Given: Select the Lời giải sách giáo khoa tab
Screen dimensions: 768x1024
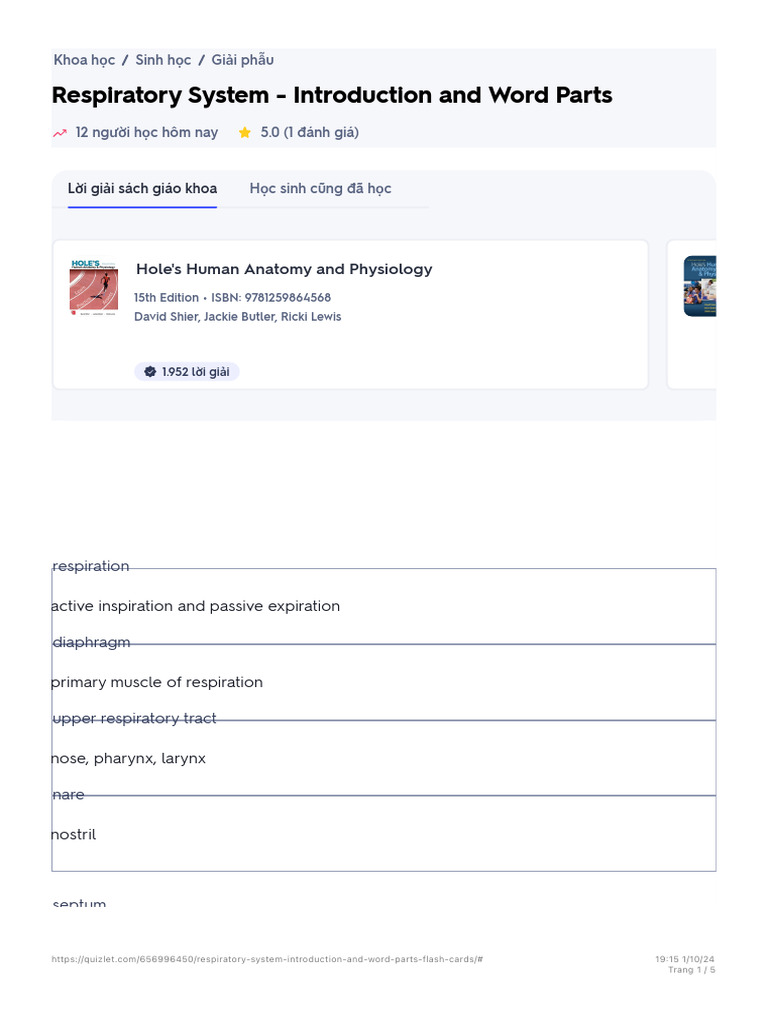Looking at the screenshot, I should (x=142, y=189).
